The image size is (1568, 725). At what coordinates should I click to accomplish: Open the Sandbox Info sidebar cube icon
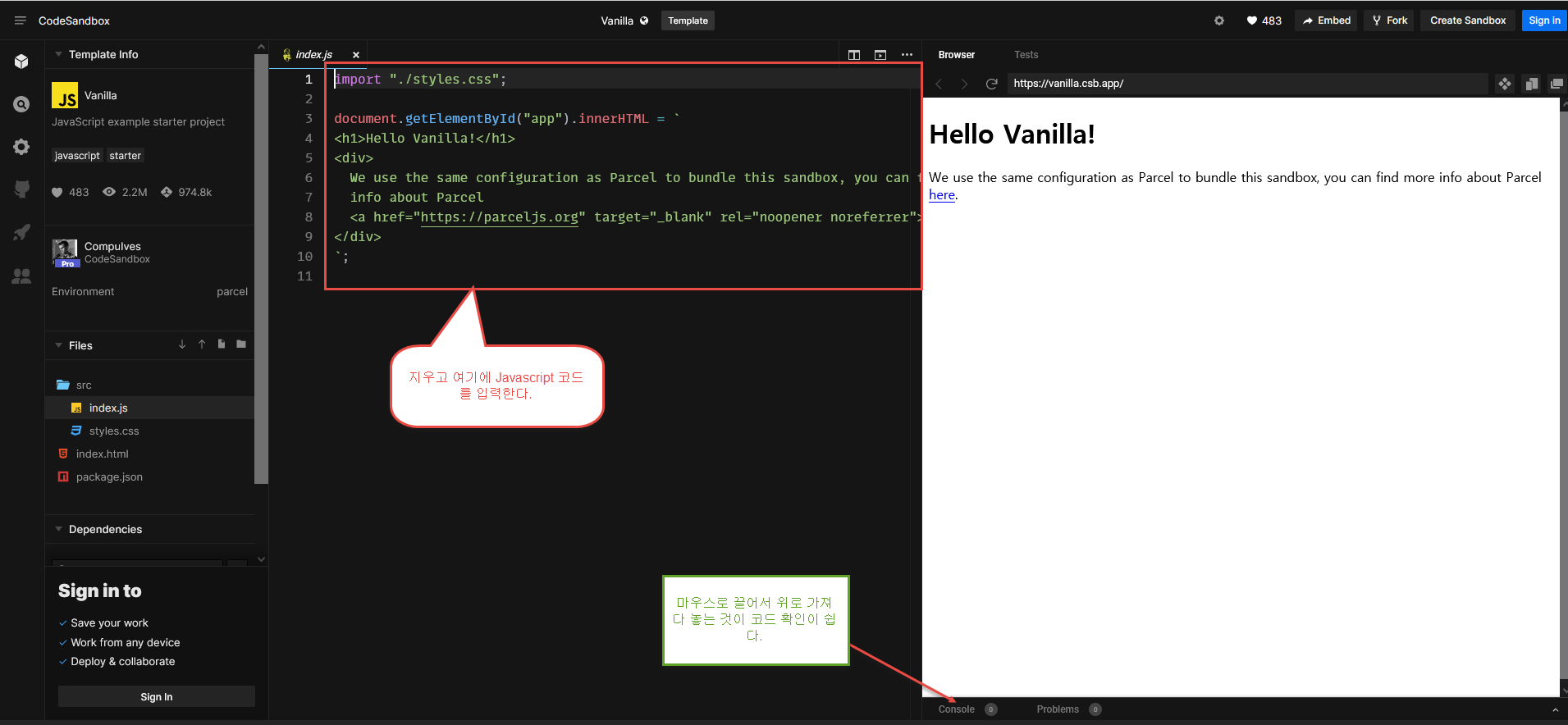[21, 62]
